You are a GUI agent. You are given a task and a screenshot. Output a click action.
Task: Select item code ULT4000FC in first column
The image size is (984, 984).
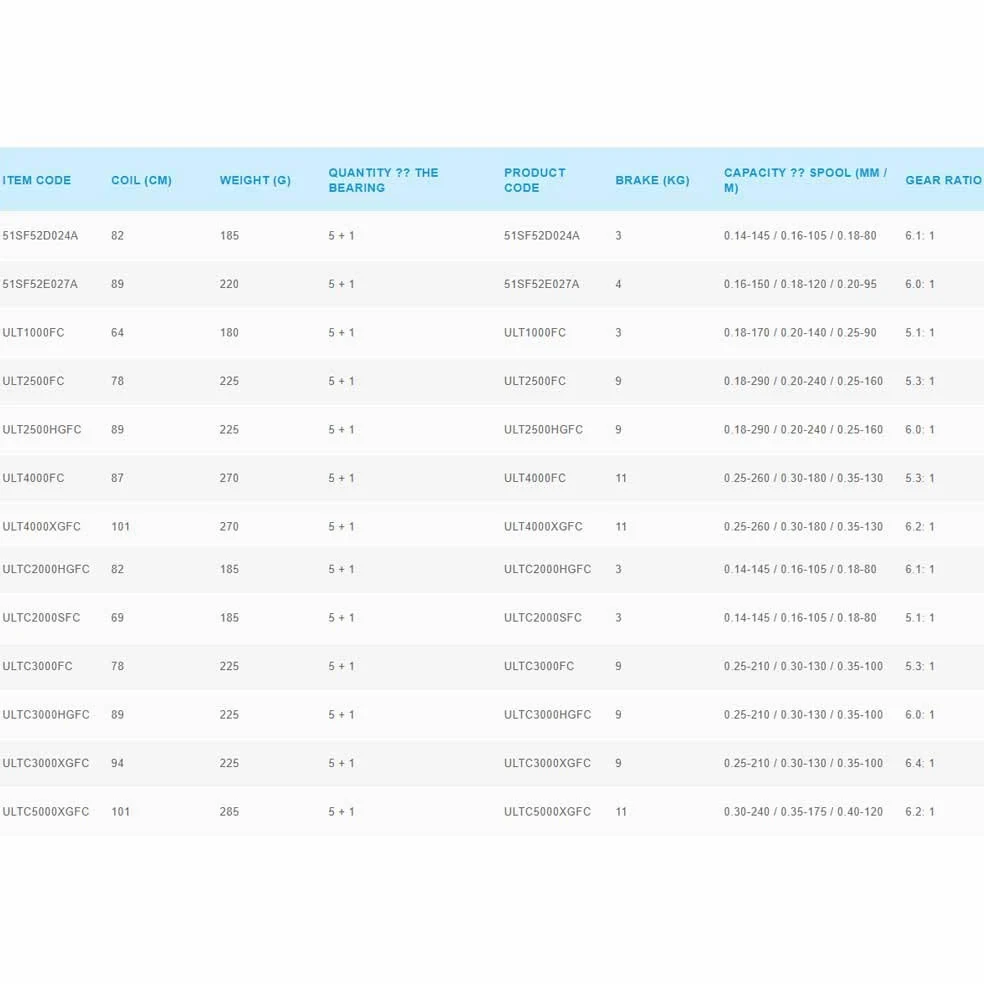click(33, 478)
